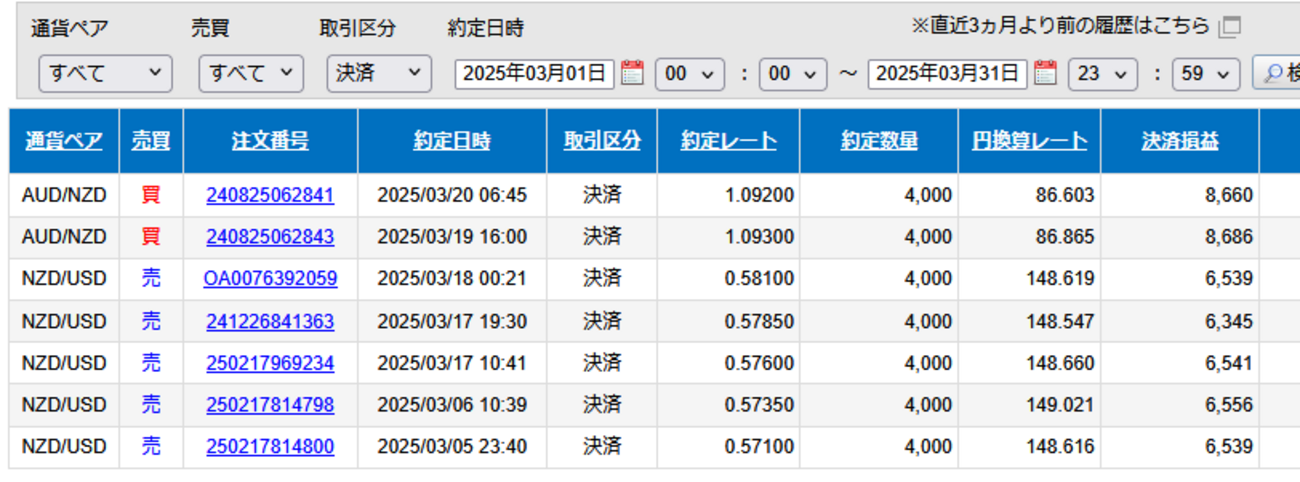This screenshot has width=1300, height=482.
Task: Open order number 241226841363
Action: [270, 321]
